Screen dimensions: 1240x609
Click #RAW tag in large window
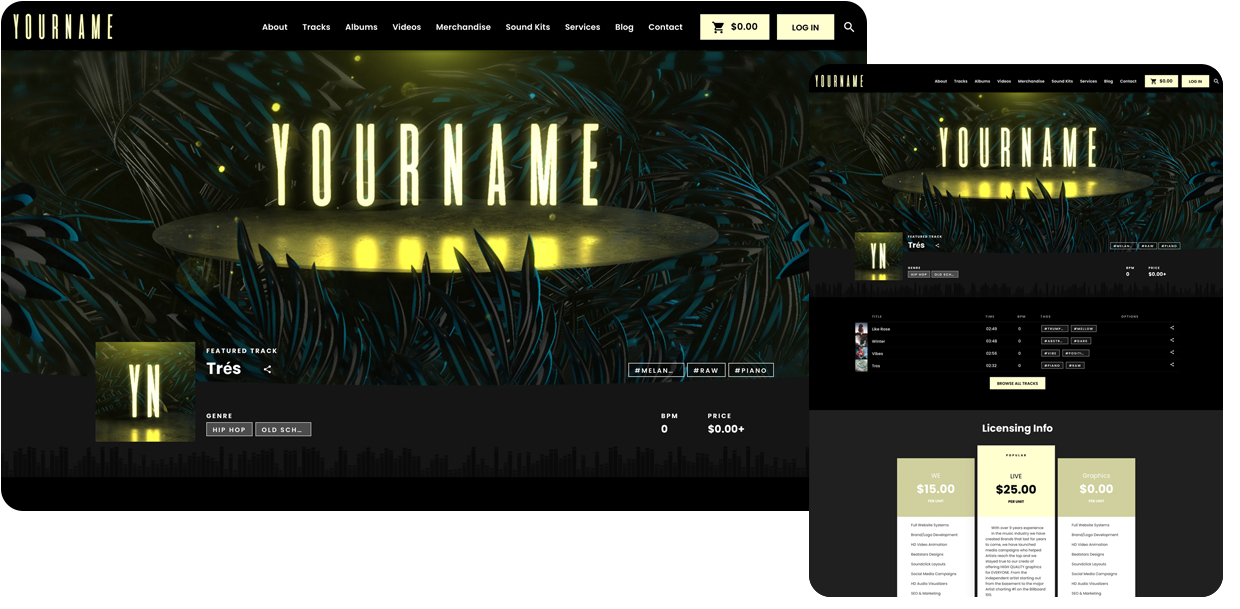coord(706,370)
